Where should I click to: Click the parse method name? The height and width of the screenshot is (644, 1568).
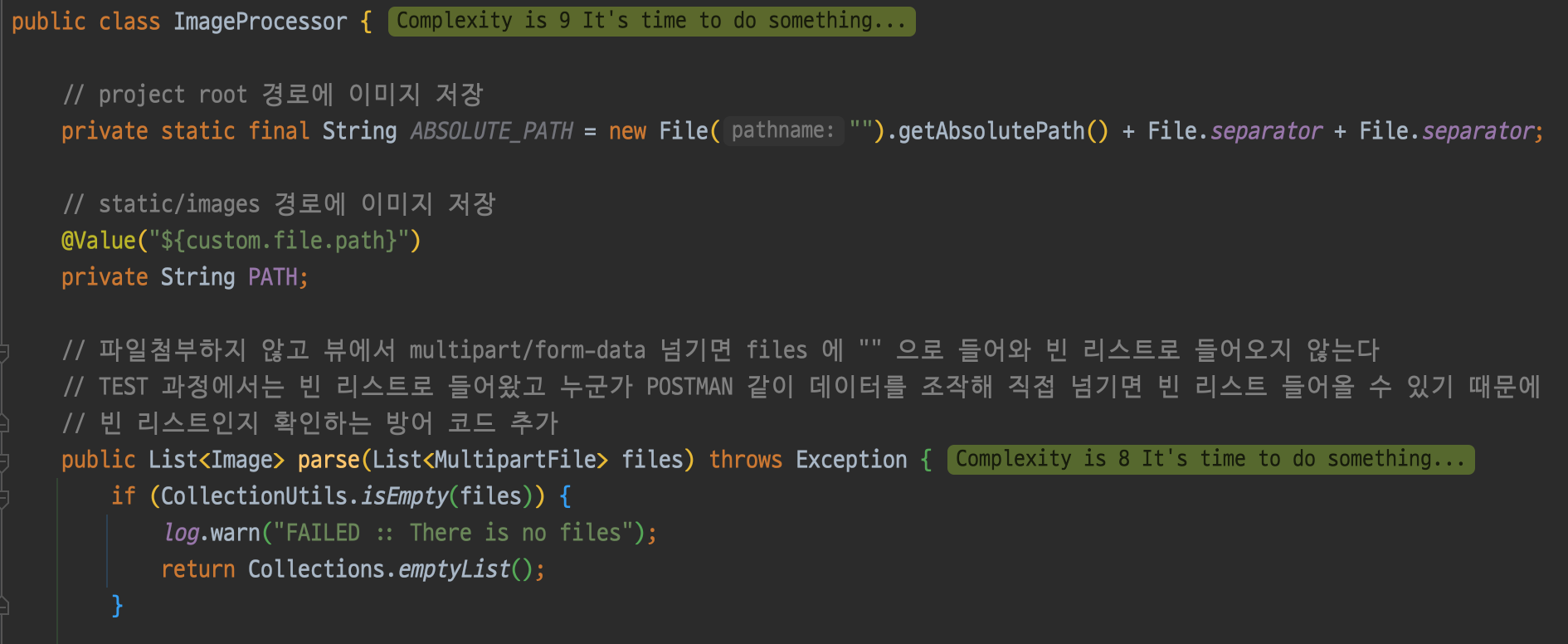329,460
